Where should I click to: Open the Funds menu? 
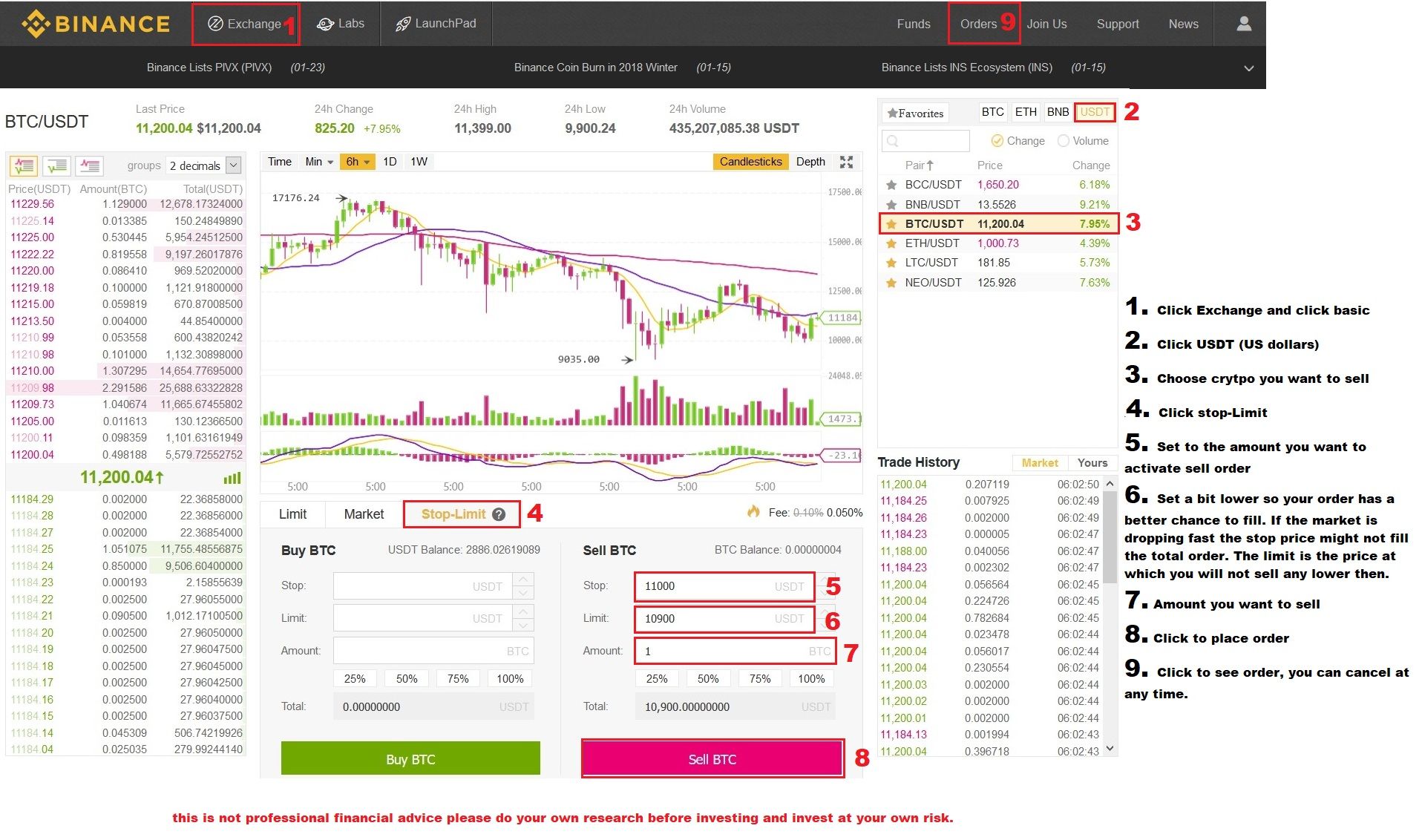point(912,23)
